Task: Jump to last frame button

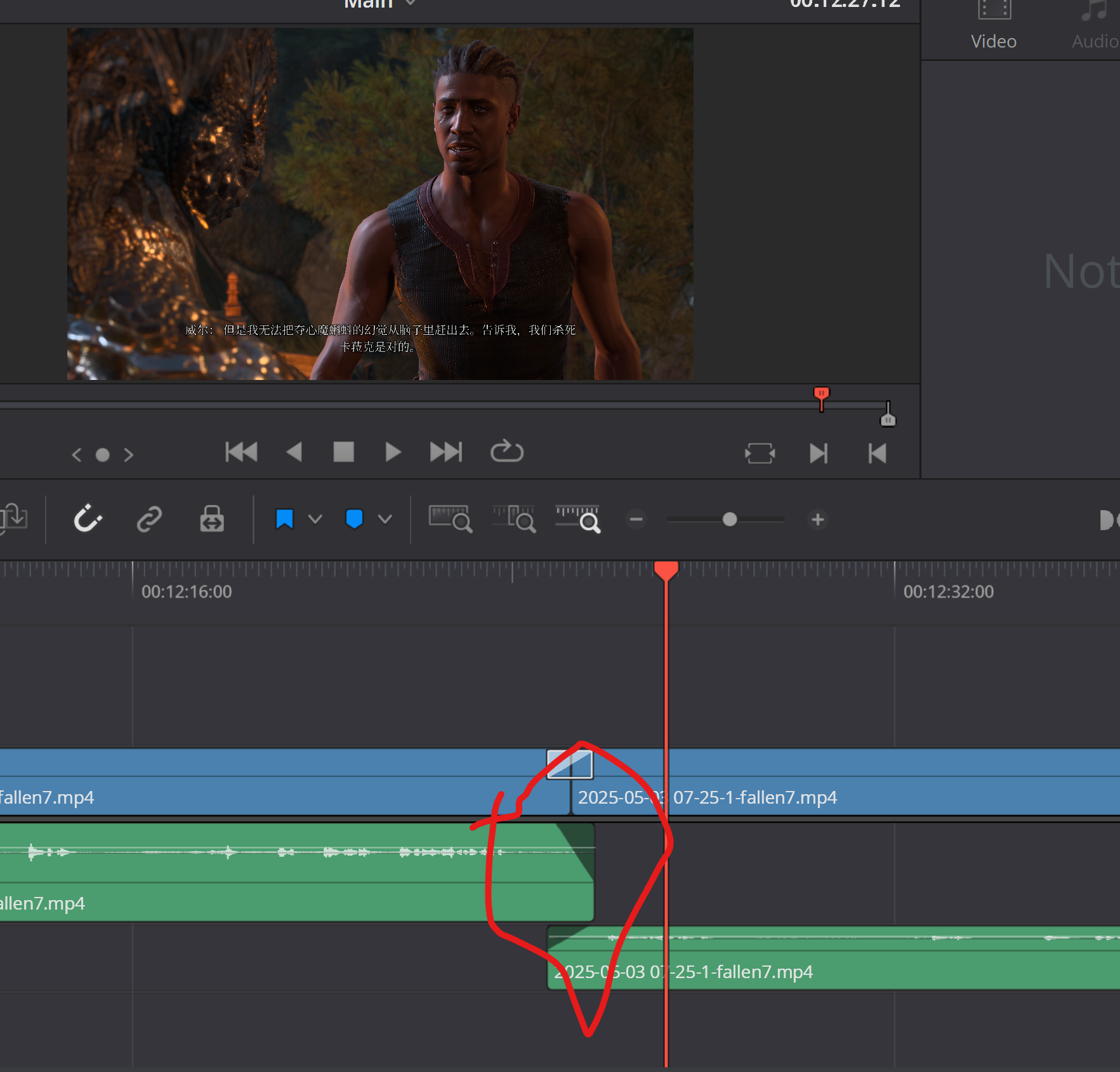Action: pyautogui.click(x=446, y=452)
